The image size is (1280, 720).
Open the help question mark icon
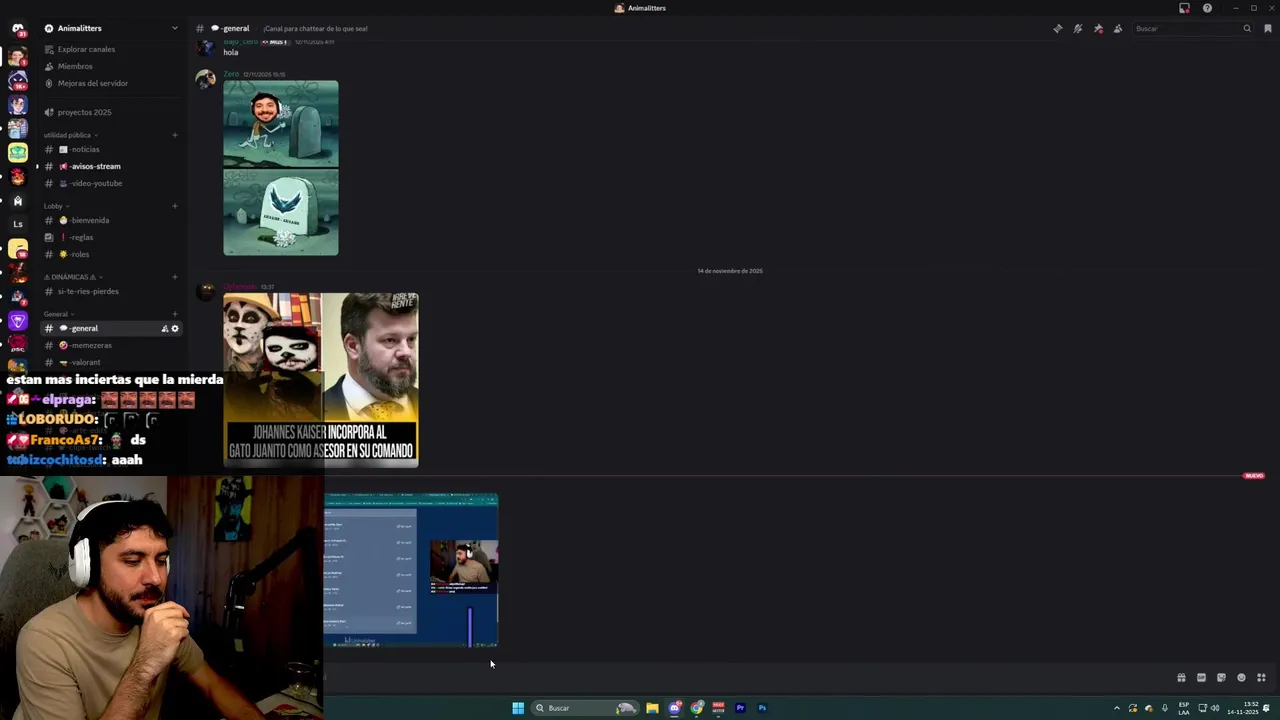1207,8
